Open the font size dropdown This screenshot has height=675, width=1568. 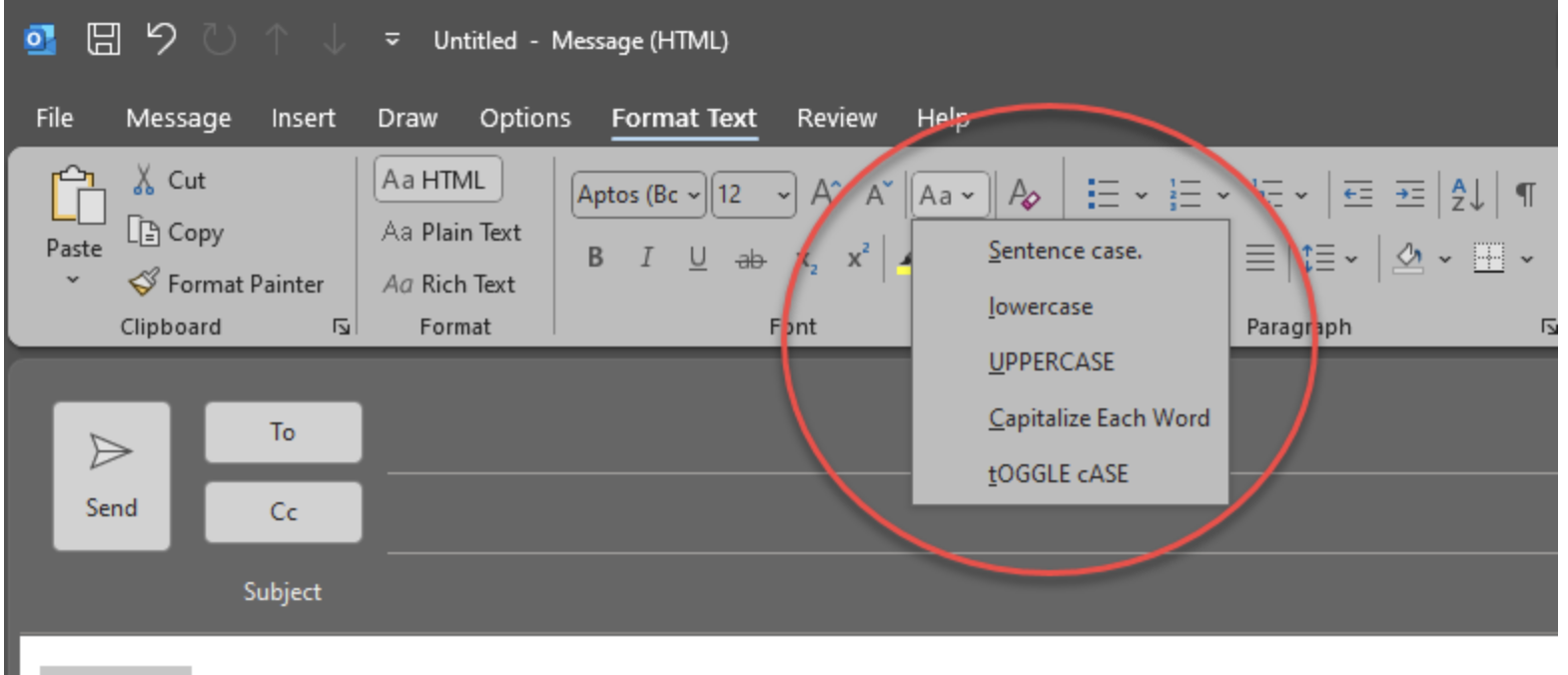[x=783, y=195]
